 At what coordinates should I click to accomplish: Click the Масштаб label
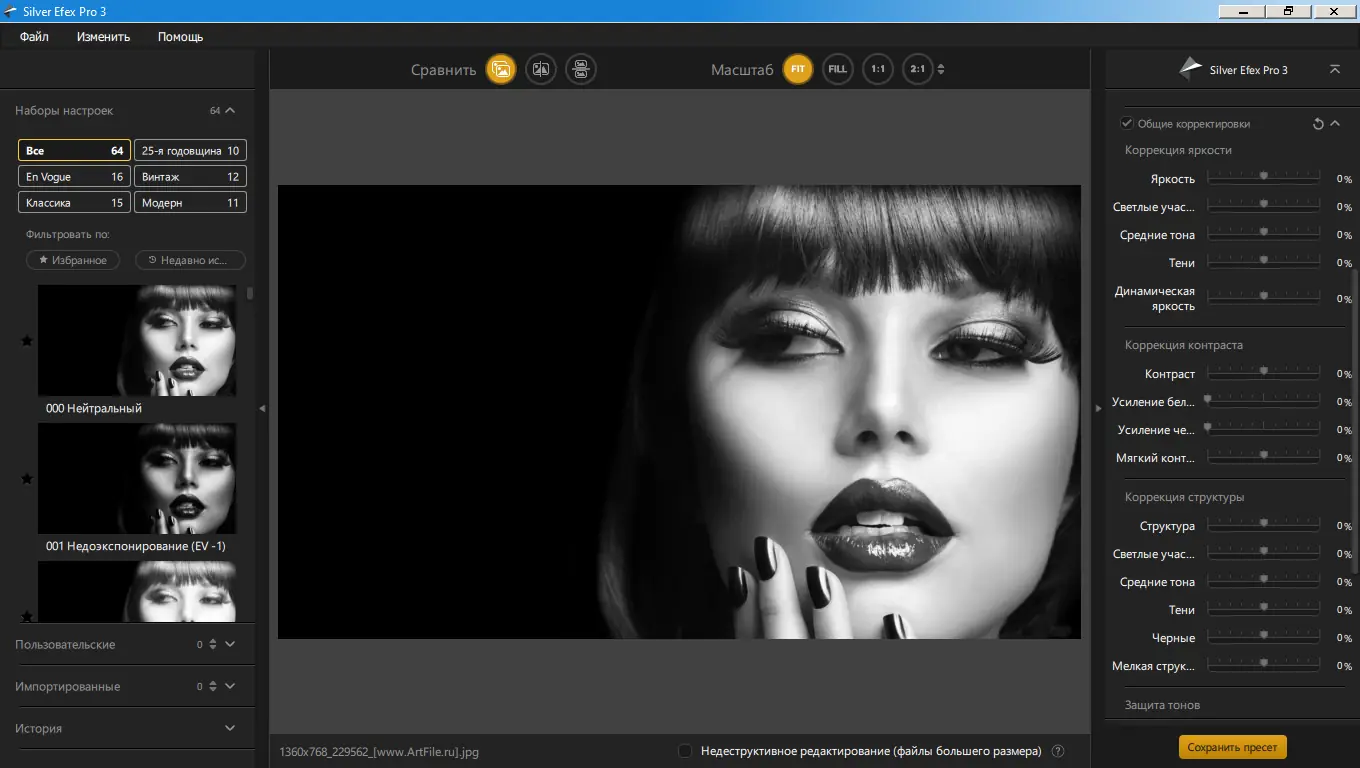tap(742, 70)
